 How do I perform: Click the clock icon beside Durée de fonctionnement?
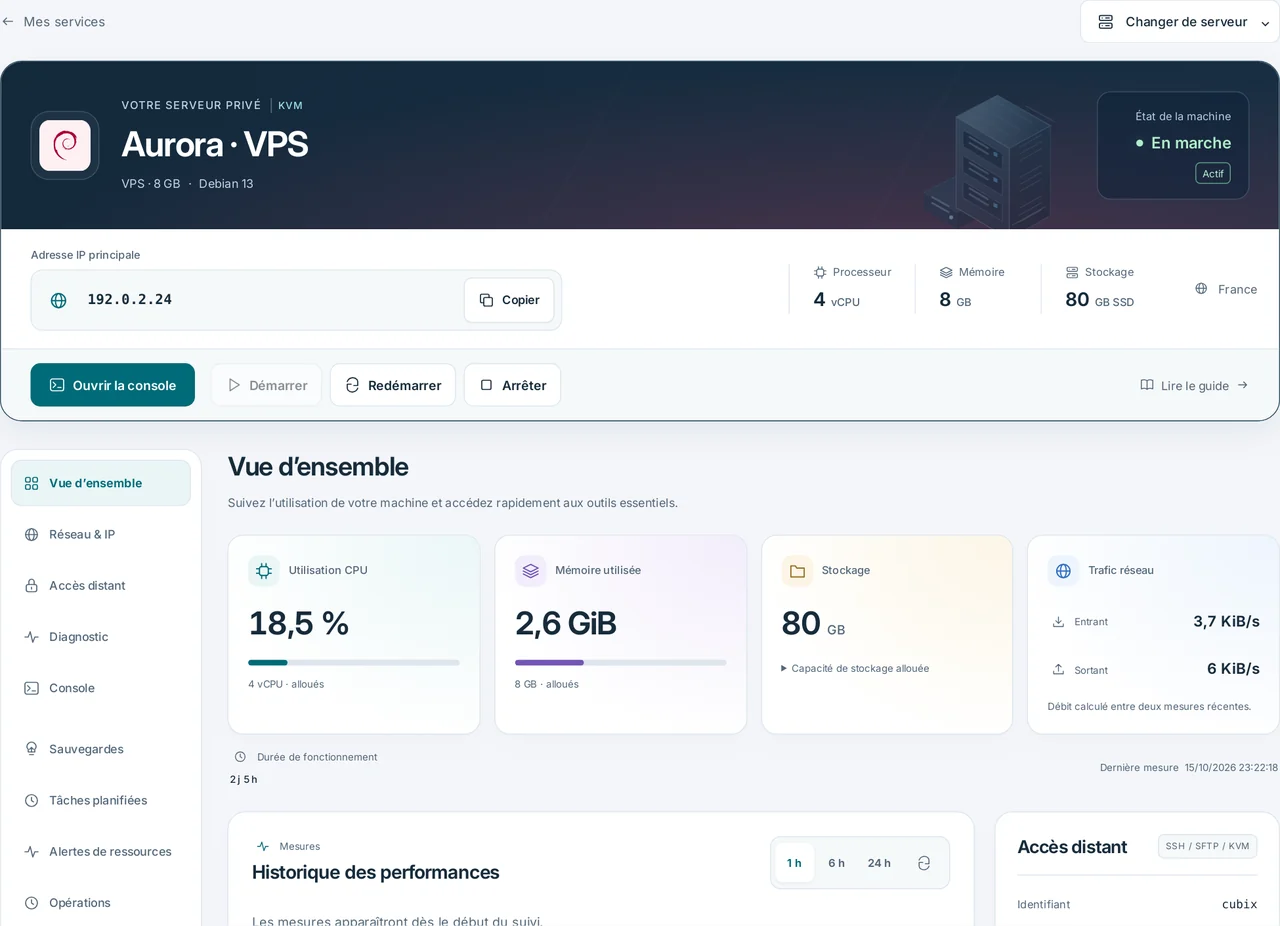point(240,757)
